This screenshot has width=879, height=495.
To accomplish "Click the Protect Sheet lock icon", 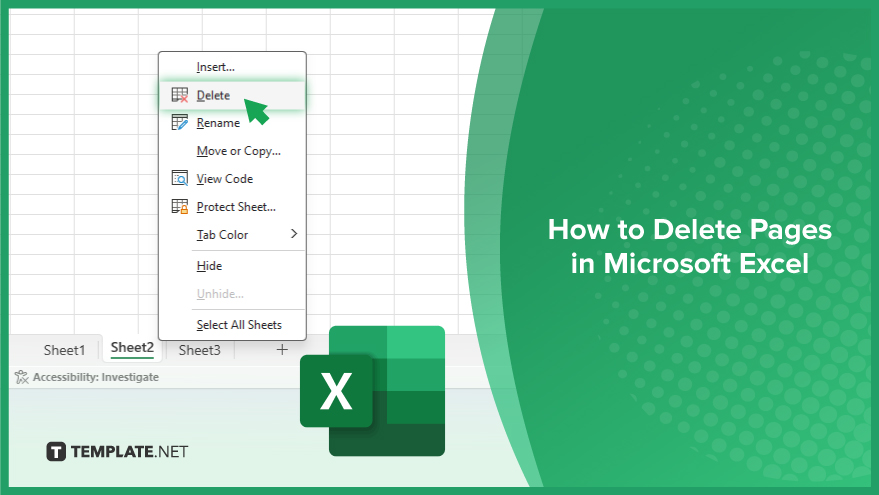I will pyautogui.click(x=179, y=206).
